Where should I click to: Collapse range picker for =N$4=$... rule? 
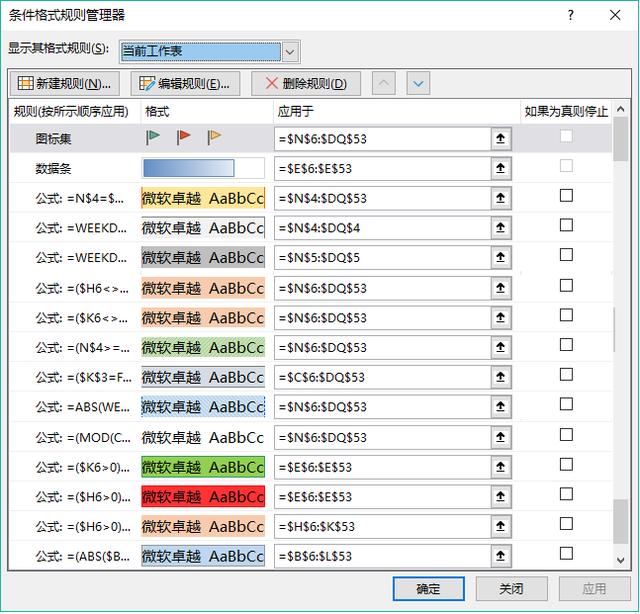(500, 198)
